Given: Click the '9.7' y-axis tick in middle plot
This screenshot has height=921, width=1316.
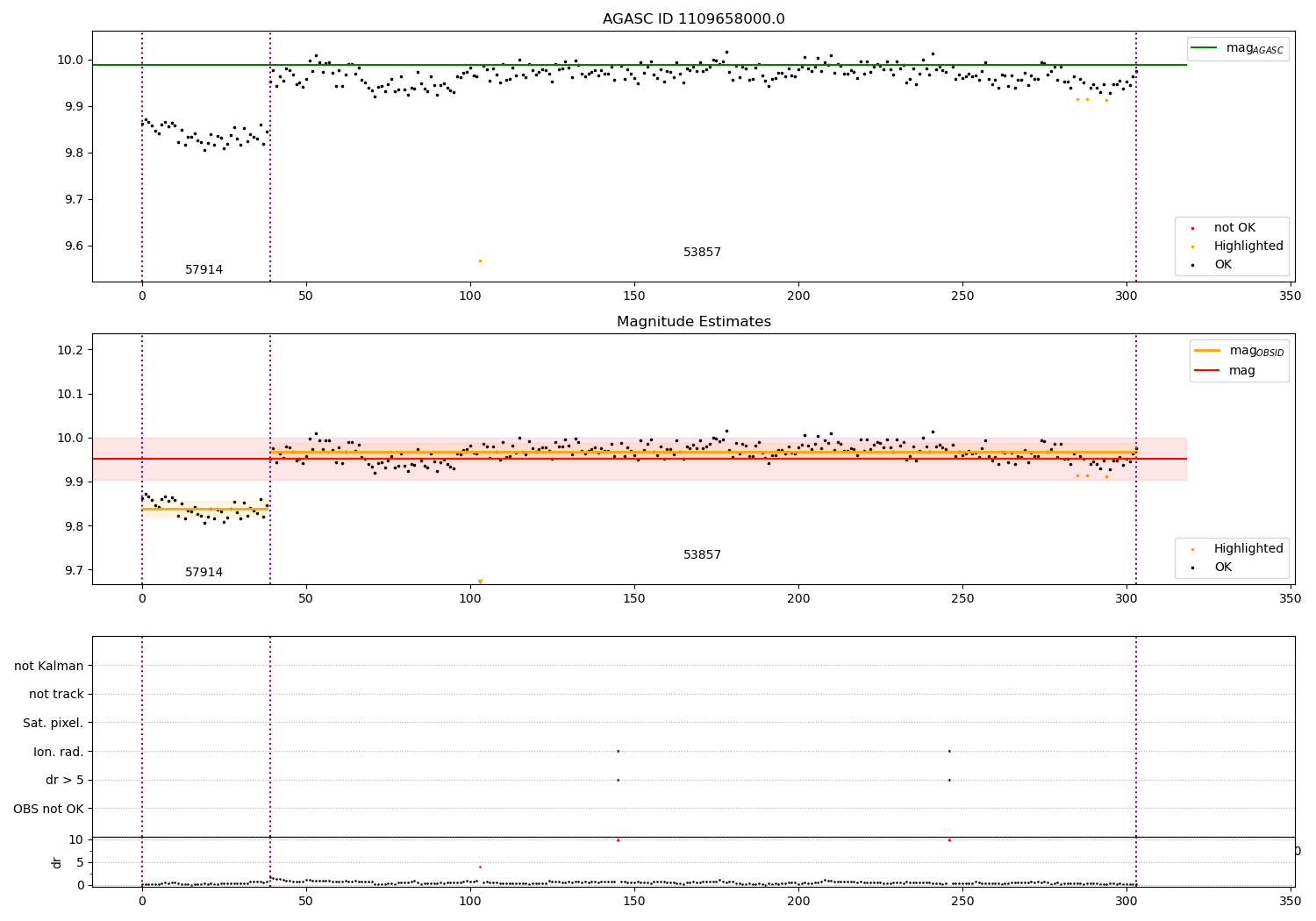Looking at the screenshot, I should click(74, 570).
